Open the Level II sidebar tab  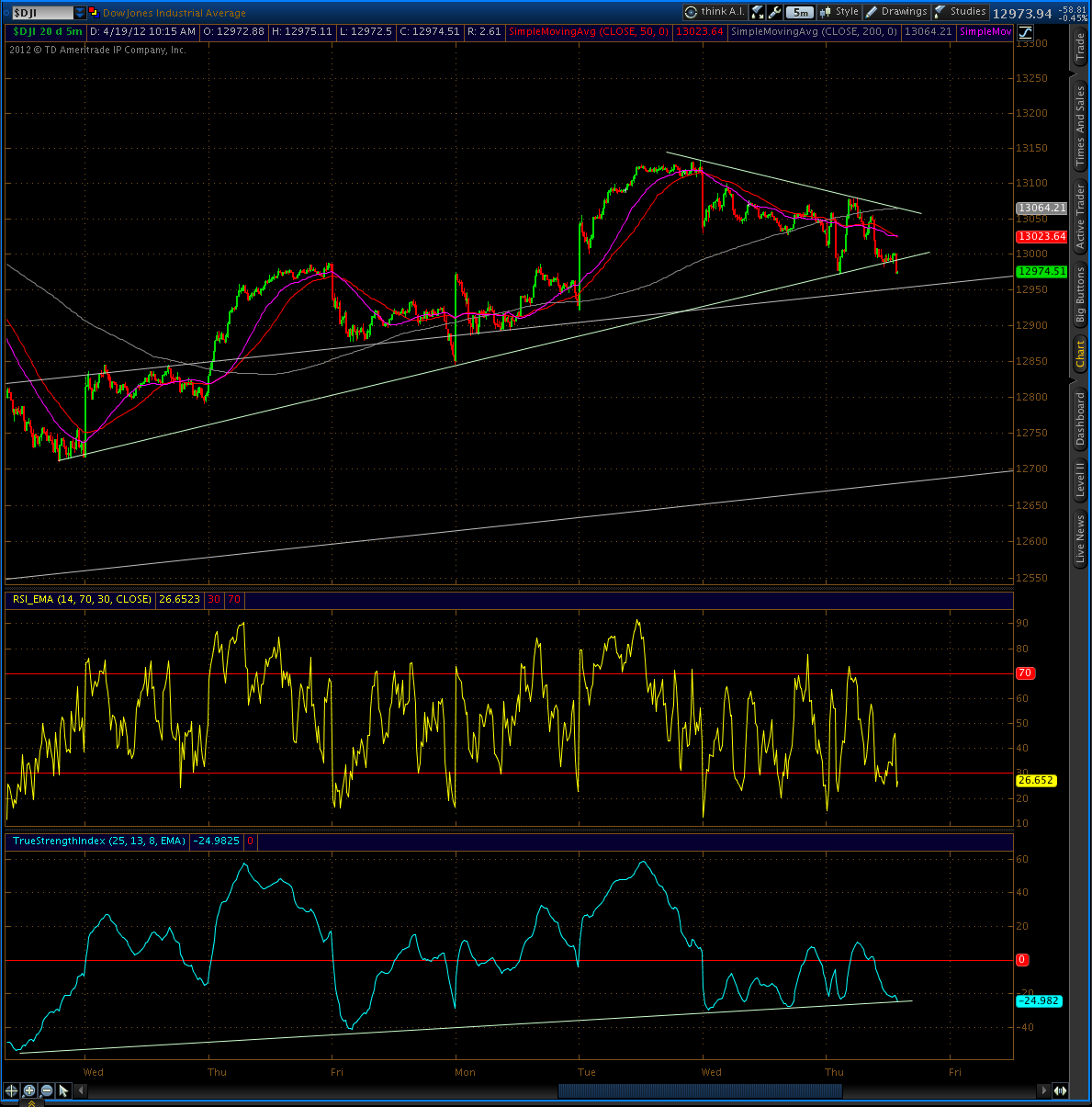pyautogui.click(x=1080, y=480)
